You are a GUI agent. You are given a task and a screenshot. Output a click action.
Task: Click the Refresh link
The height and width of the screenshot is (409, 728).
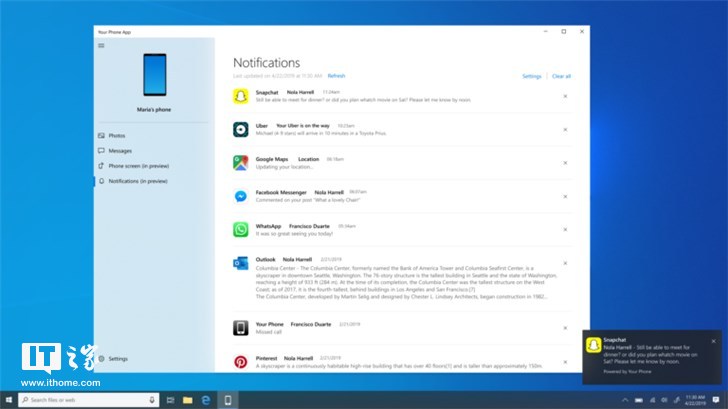pyautogui.click(x=336, y=76)
